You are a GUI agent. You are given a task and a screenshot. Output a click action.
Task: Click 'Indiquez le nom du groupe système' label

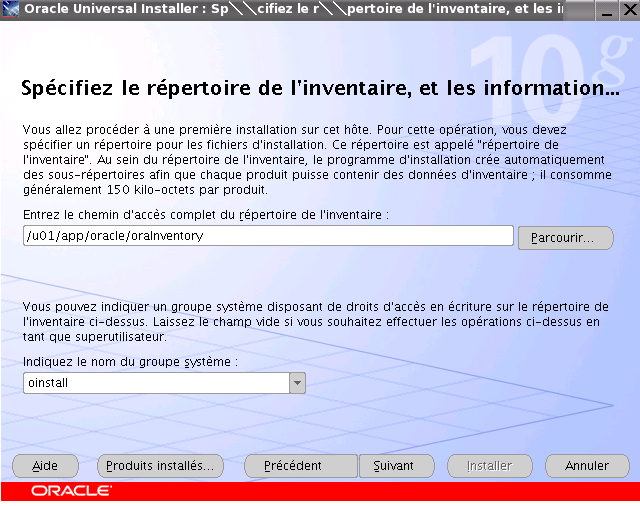(x=130, y=362)
